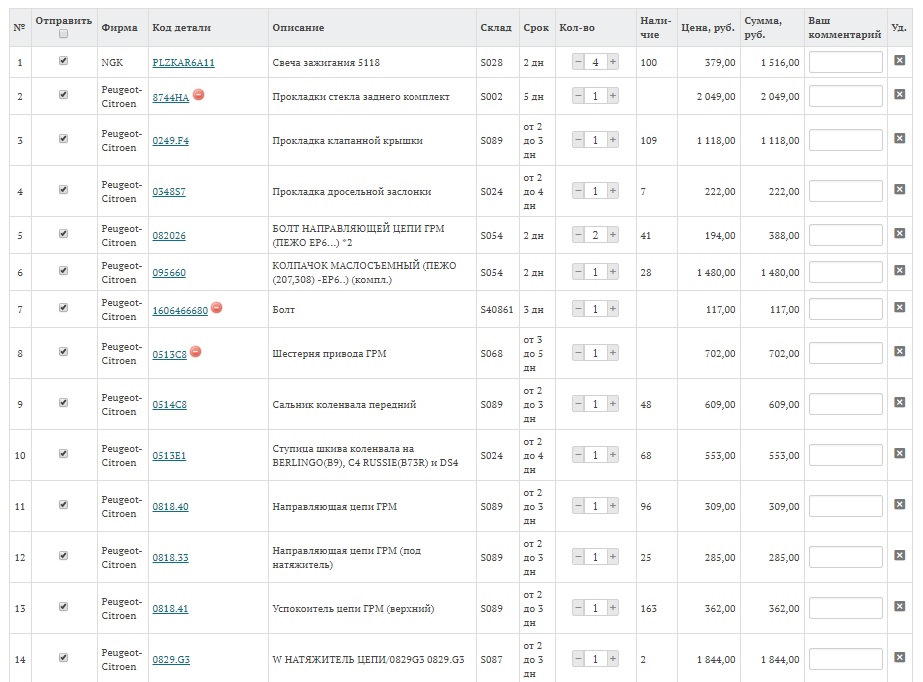
Task: Click red warning icon beside 0513C8
Action: (x=196, y=351)
